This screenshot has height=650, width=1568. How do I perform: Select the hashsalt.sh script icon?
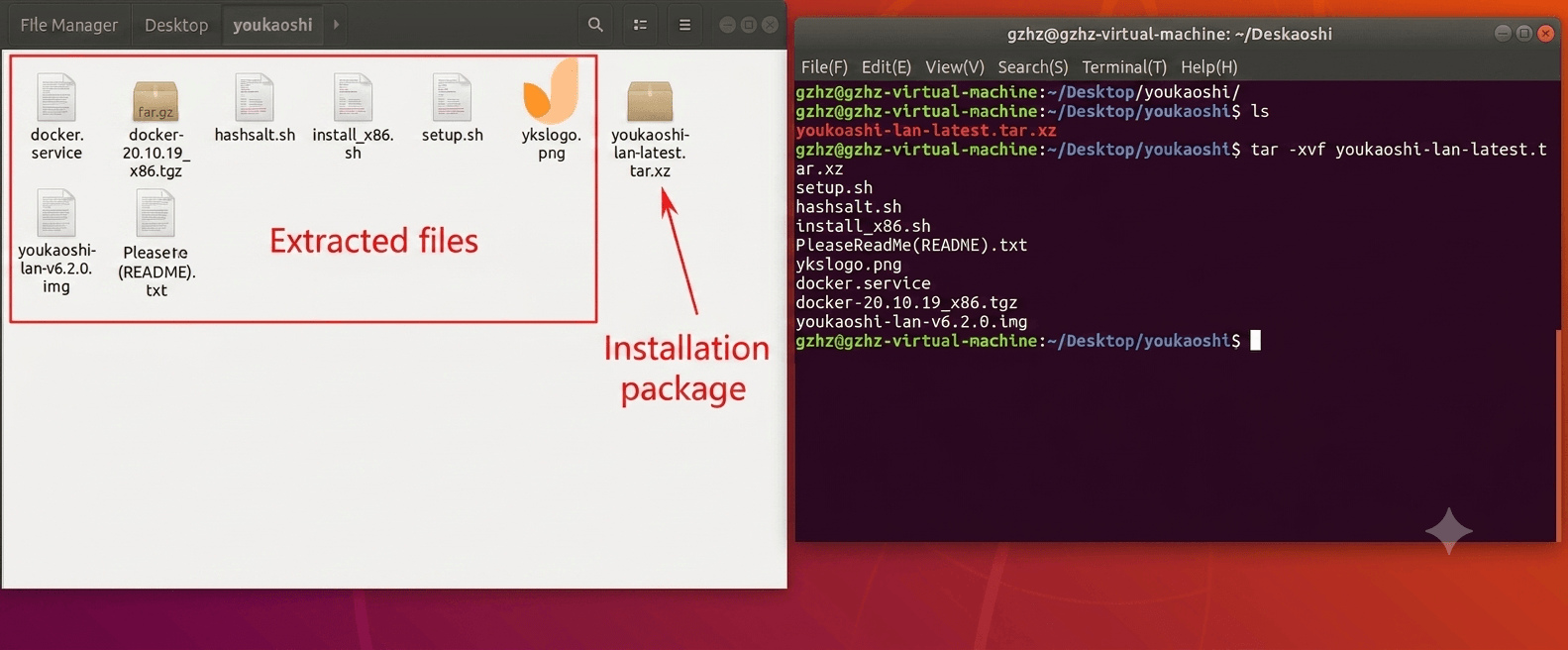[x=255, y=97]
